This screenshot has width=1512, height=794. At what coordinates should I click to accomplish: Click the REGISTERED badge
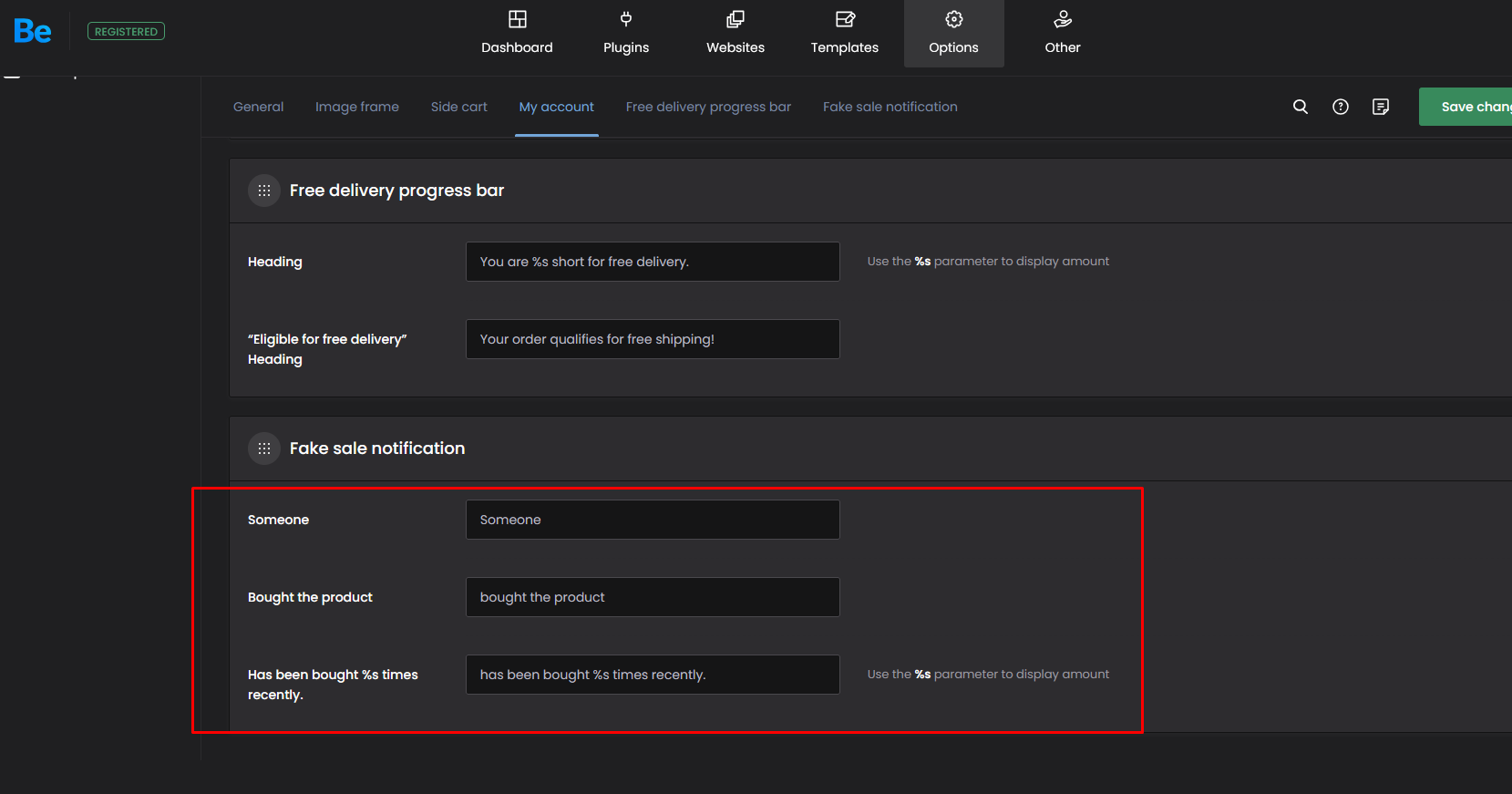point(126,32)
